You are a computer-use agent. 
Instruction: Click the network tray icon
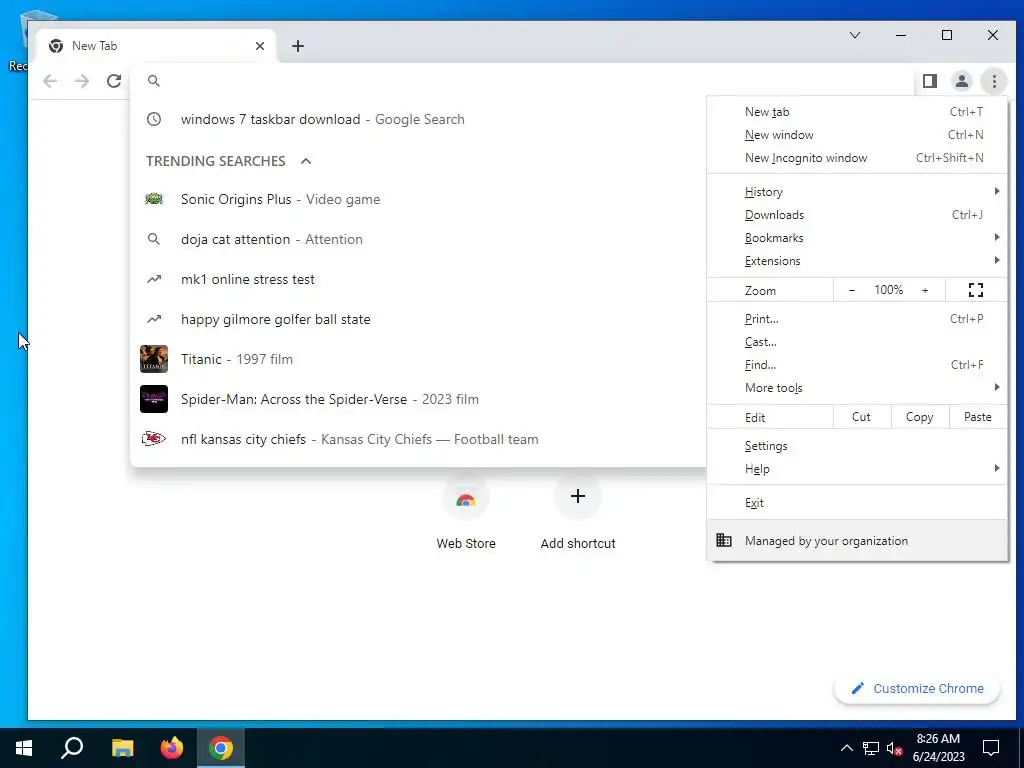pyautogui.click(x=871, y=748)
